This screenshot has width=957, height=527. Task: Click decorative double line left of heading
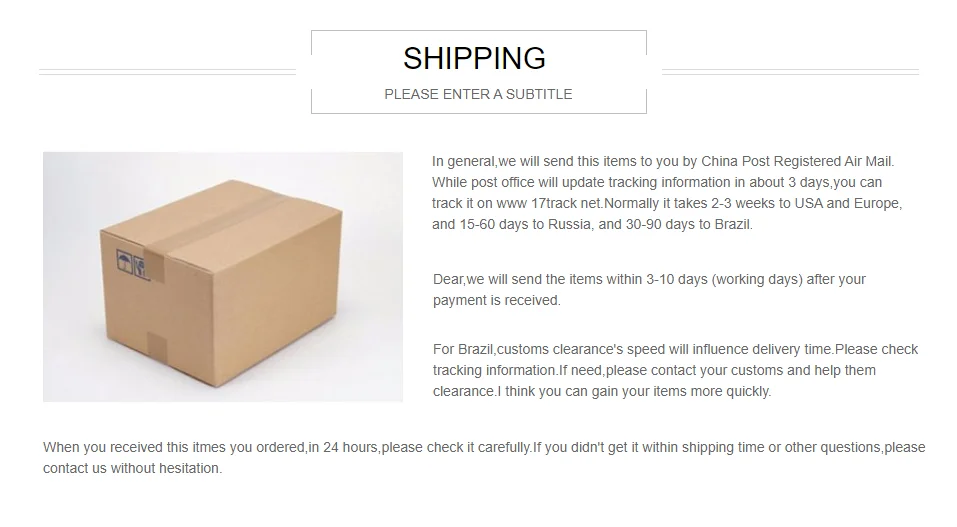click(167, 72)
